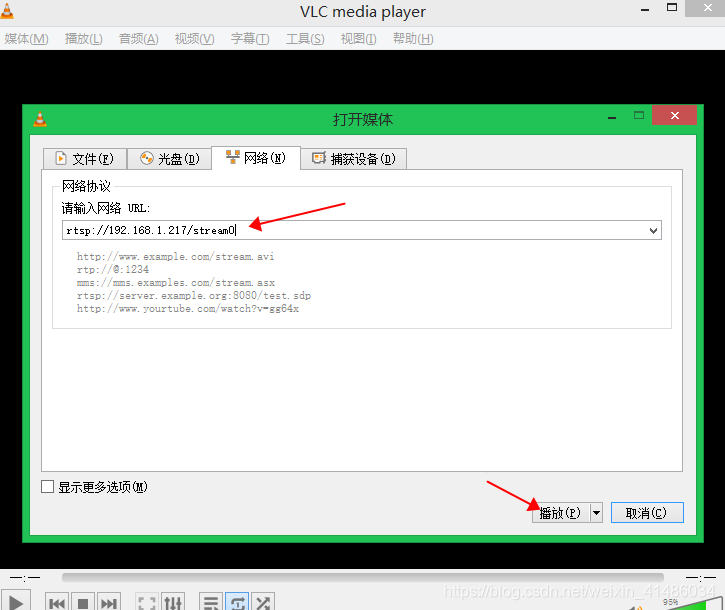Switch to the 捕获设备(D) tab
This screenshot has height=610, width=725.
click(354, 159)
